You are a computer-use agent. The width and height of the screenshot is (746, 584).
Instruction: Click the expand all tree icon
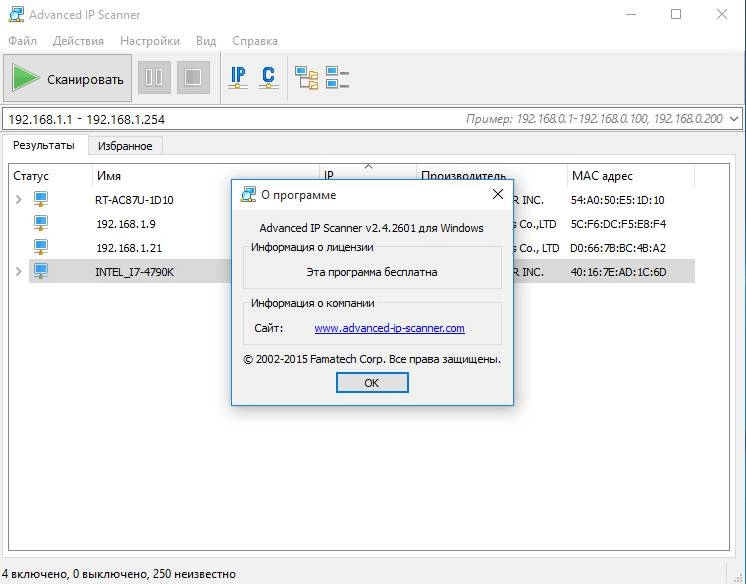[x=306, y=78]
